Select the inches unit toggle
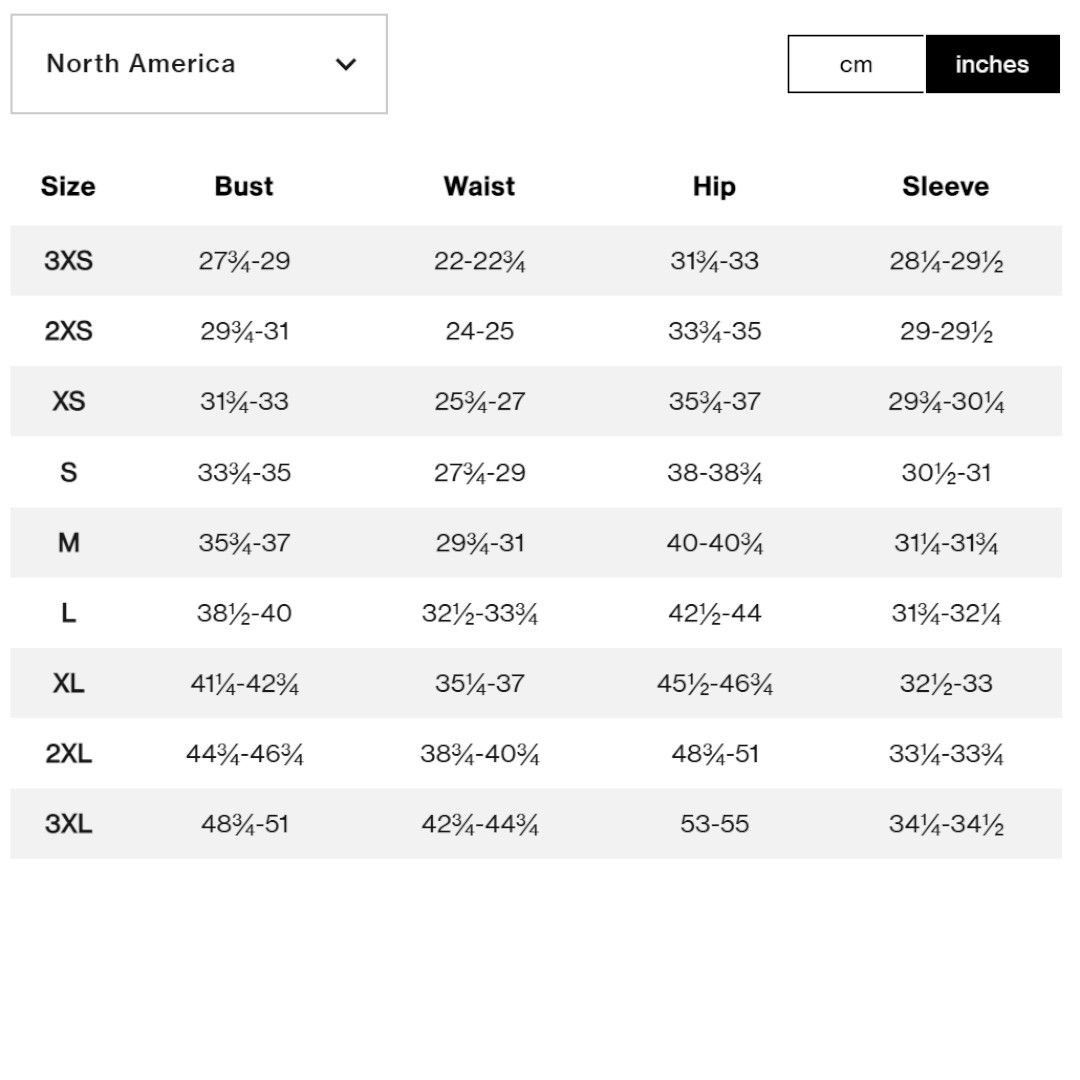The height and width of the screenshot is (1080, 1080). (992, 64)
